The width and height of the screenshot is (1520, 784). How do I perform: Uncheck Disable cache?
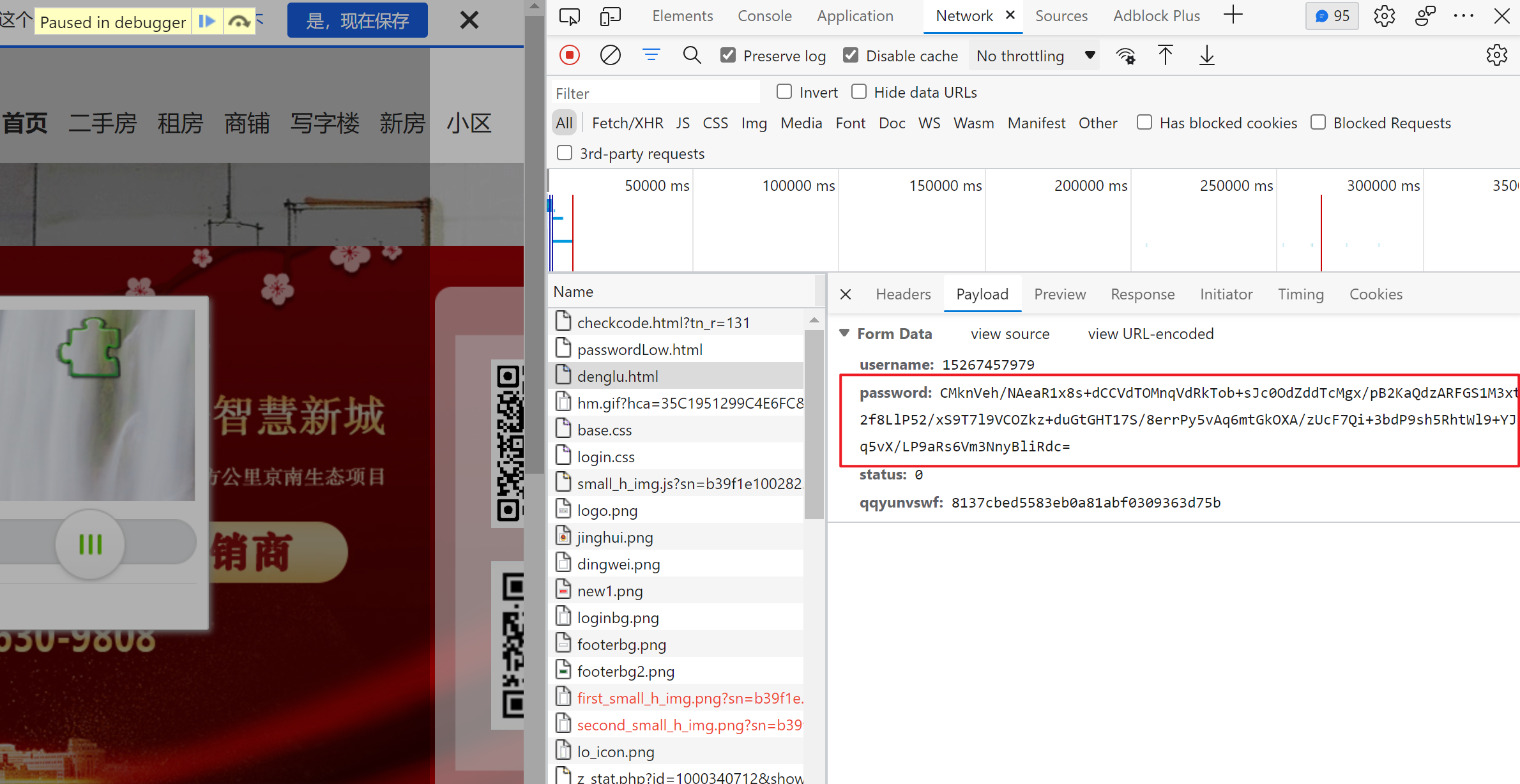850,55
